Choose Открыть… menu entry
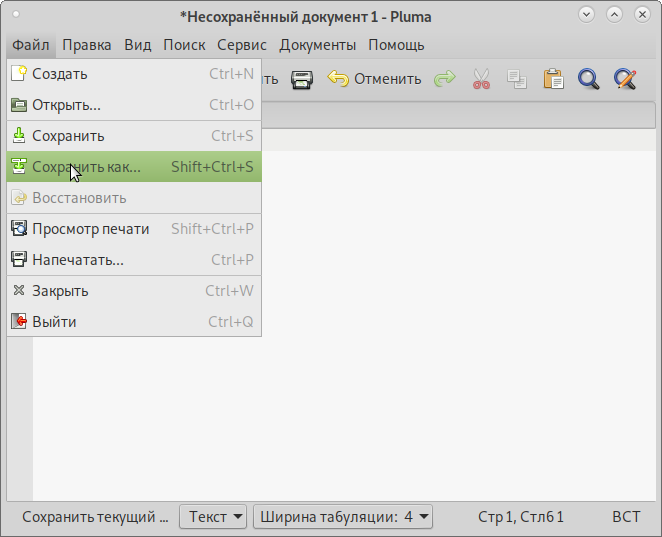Viewport: 662px width, 537px height. (66, 105)
